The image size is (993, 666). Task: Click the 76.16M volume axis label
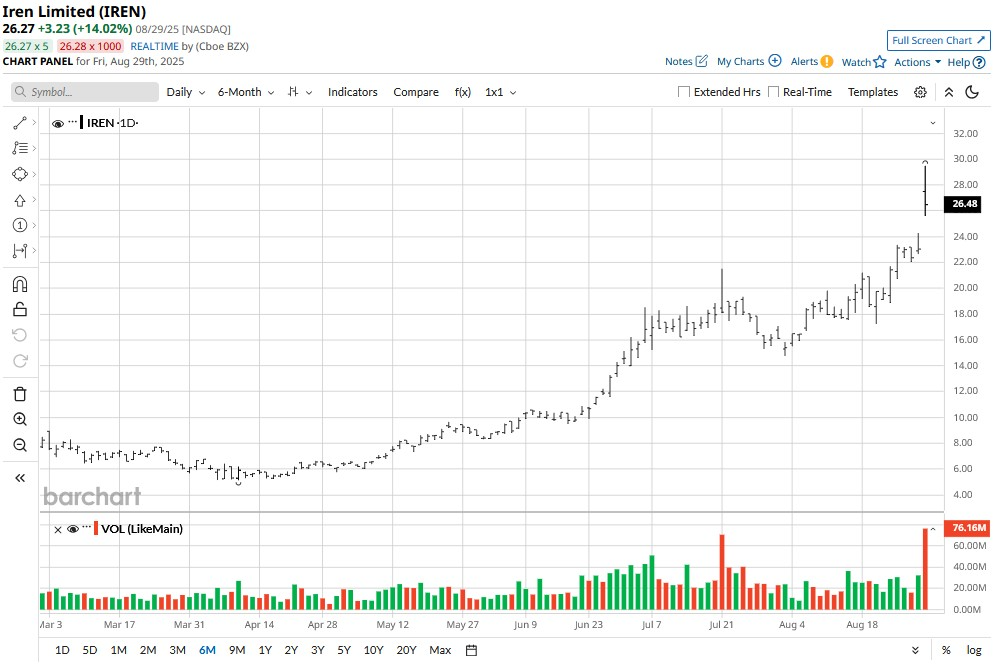click(968, 527)
